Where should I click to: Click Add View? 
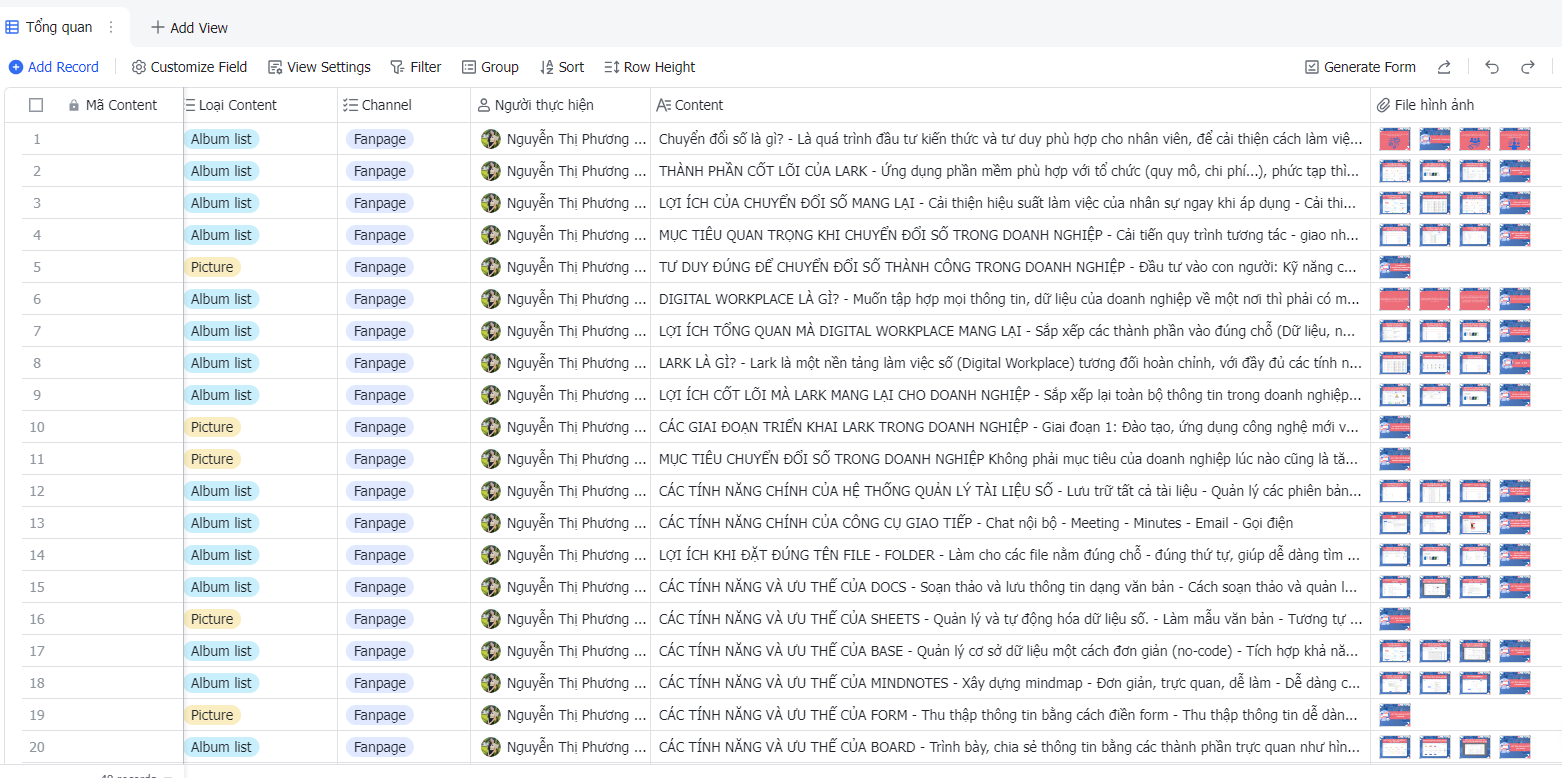pos(189,28)
